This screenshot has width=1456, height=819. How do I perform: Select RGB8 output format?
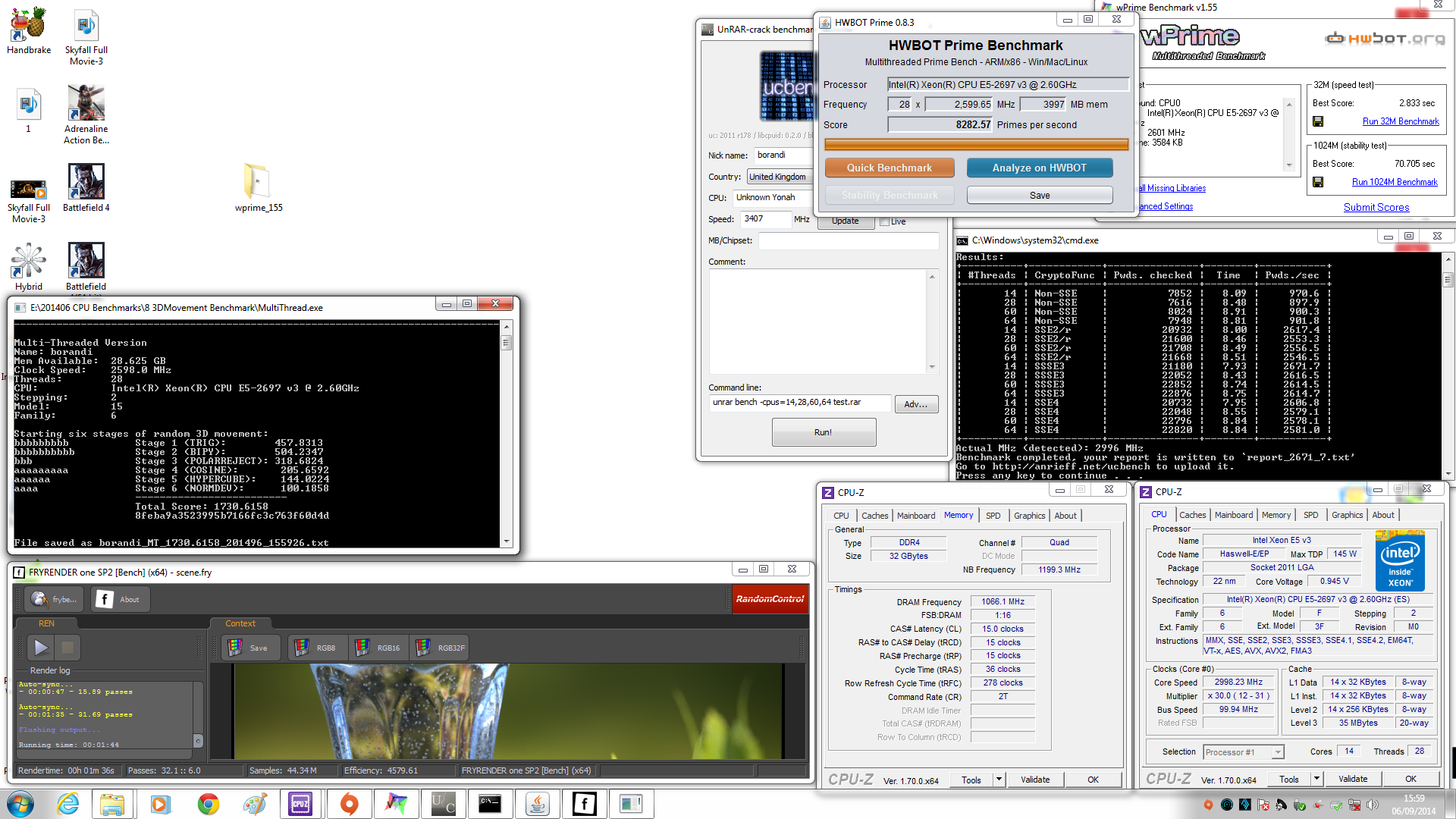(x=317, y=648)
